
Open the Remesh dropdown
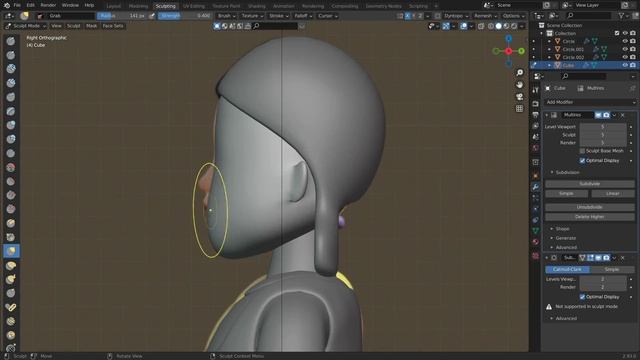pyautogui.click(x=486, y=16)
